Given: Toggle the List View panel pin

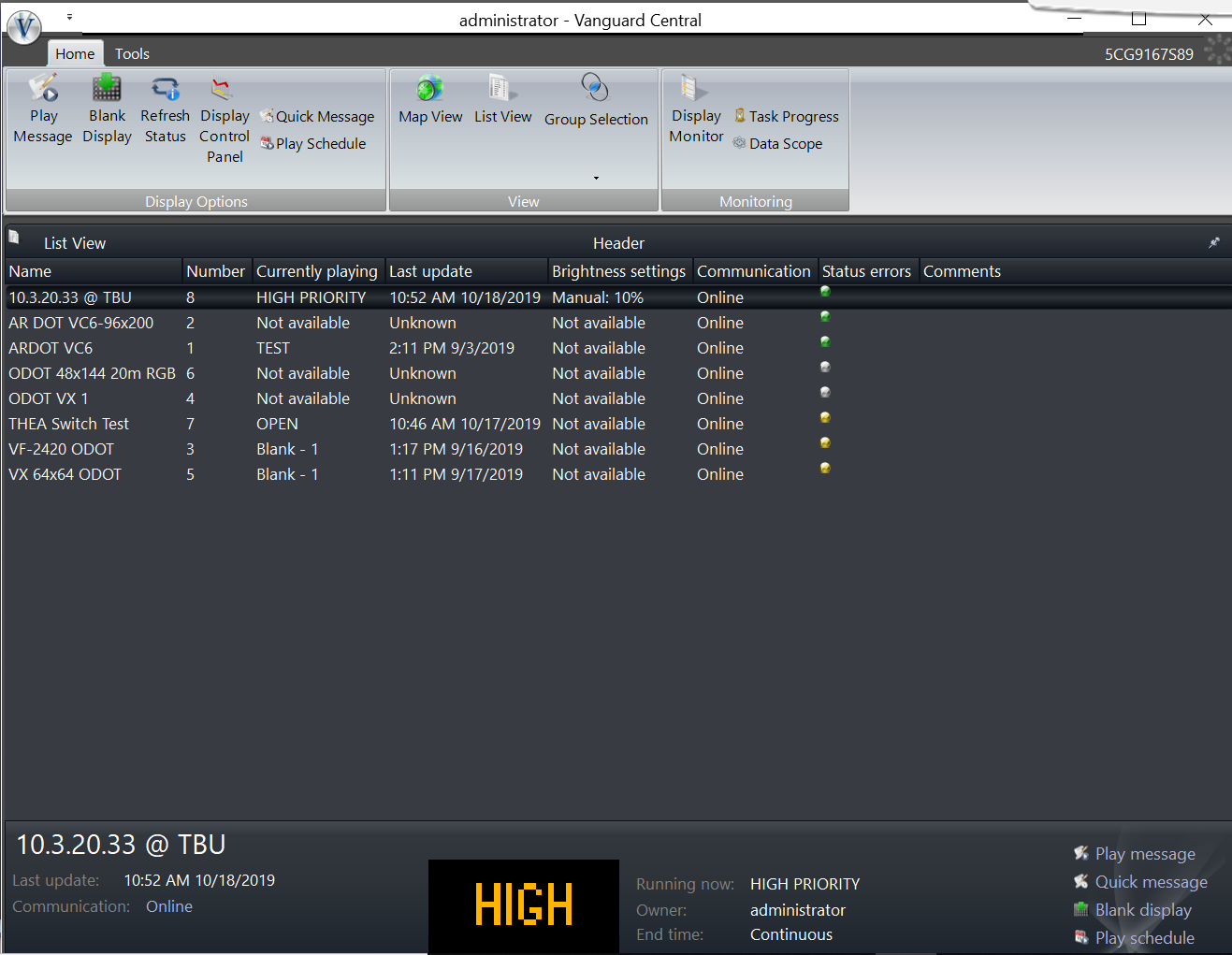Looking at the screenshot, I should [1213, 243].
